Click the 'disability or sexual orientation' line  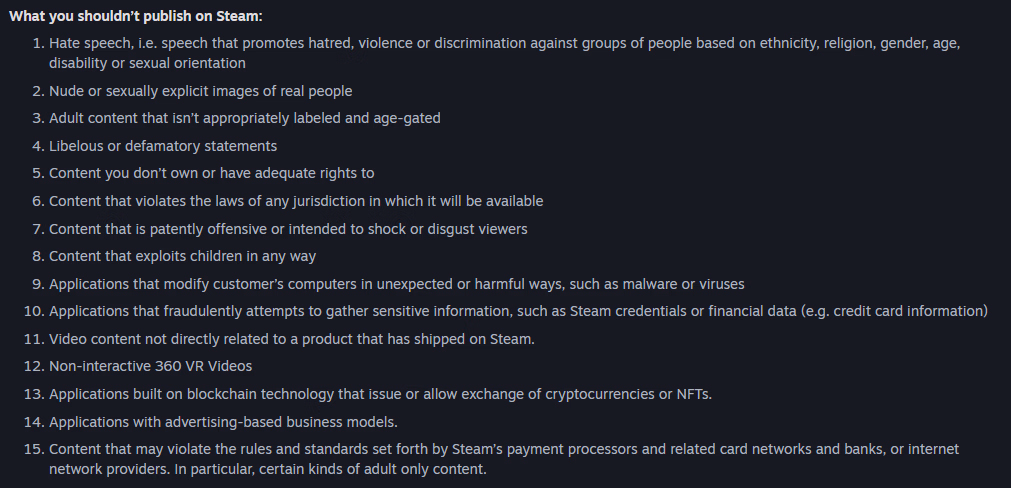point(147,63)
